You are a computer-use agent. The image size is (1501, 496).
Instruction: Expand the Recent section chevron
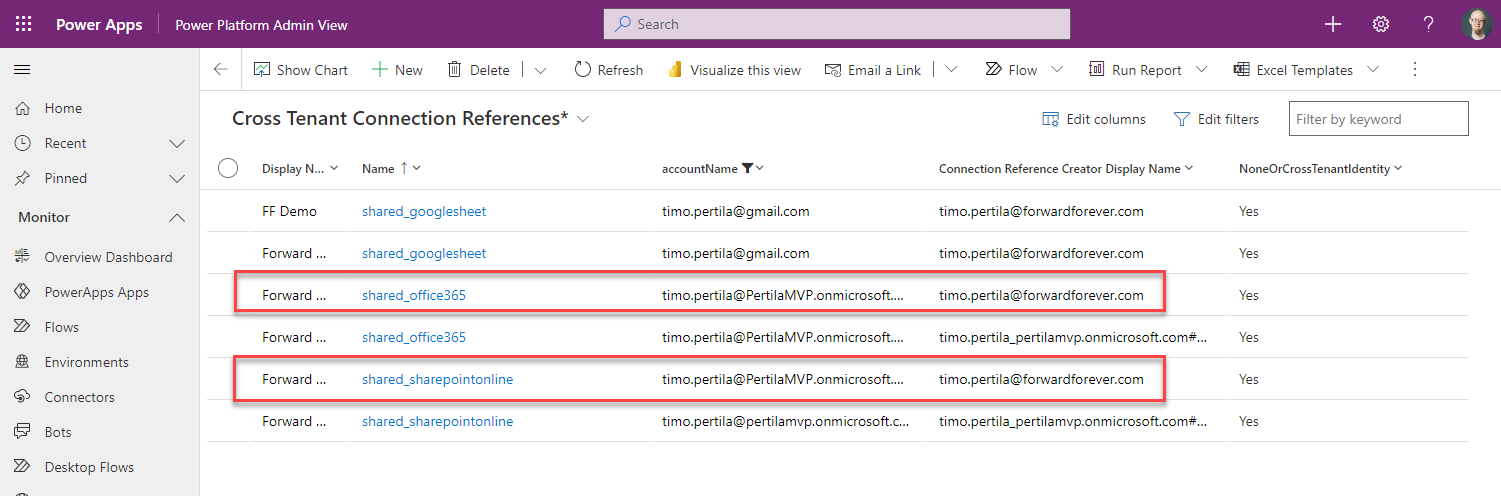click(x=177, y=143)
